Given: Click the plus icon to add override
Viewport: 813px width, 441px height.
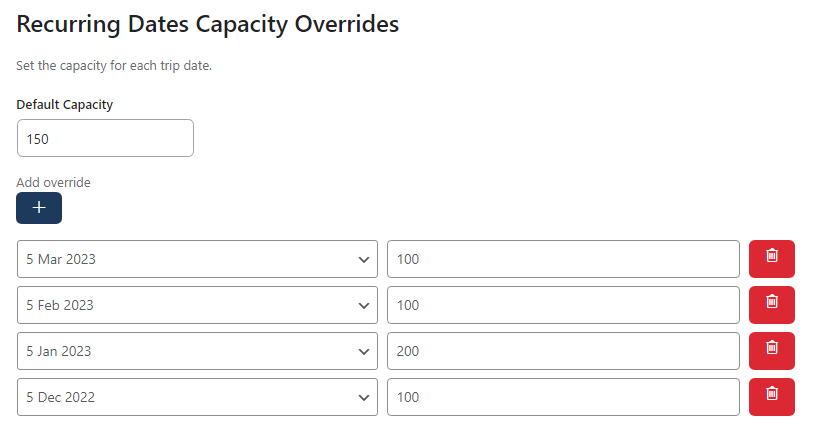Looking at the screenshot, I should click(39, 208).
